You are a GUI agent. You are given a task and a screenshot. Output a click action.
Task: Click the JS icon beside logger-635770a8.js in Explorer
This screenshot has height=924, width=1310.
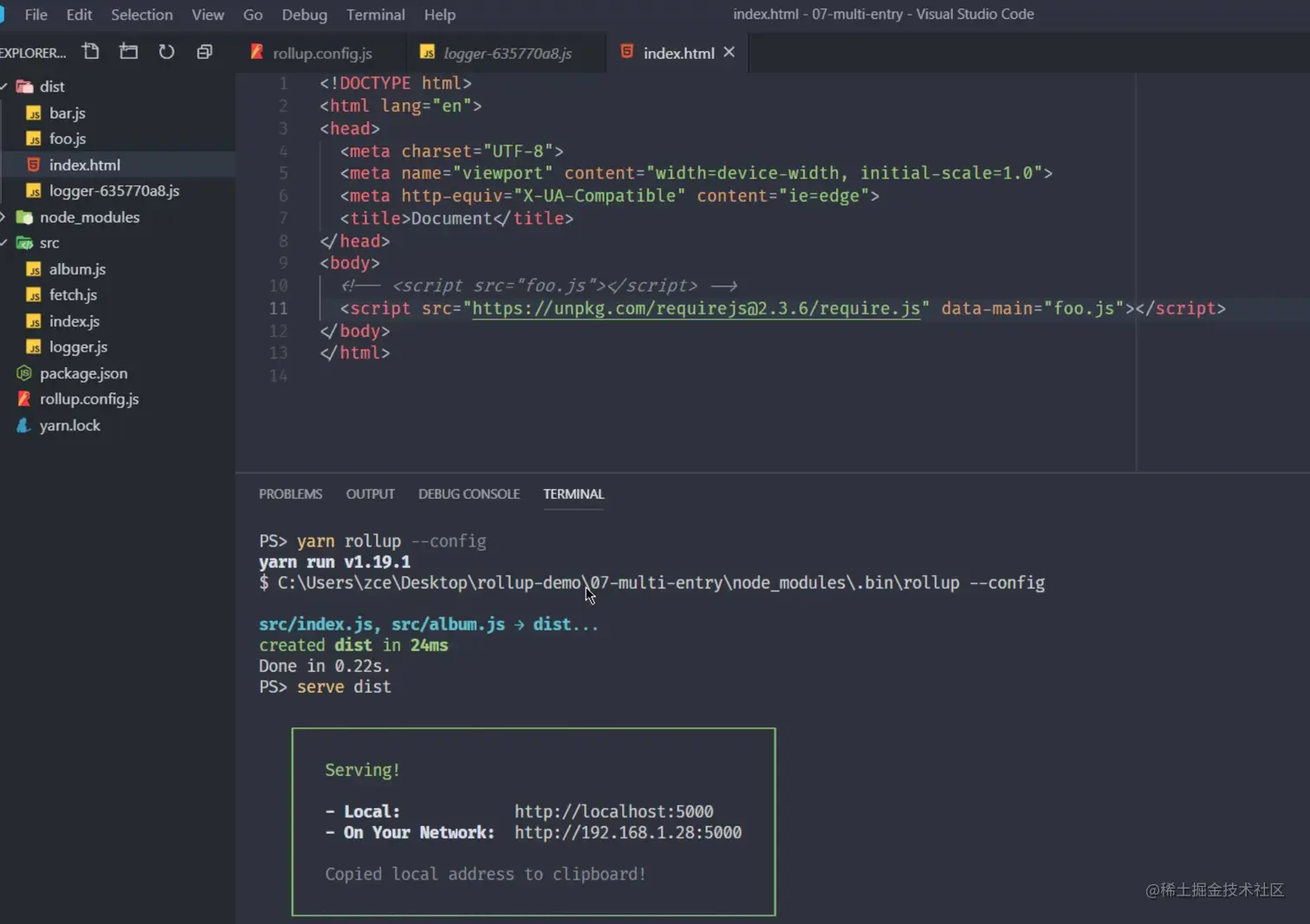34,191
